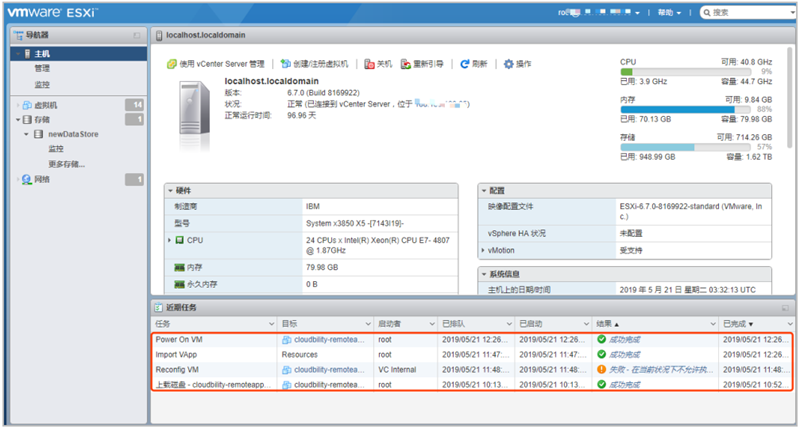The image size is (800, 429).
Task: Open the Actions (操作) gear menu
Action: pyautogui.click(x=508, y=64)
